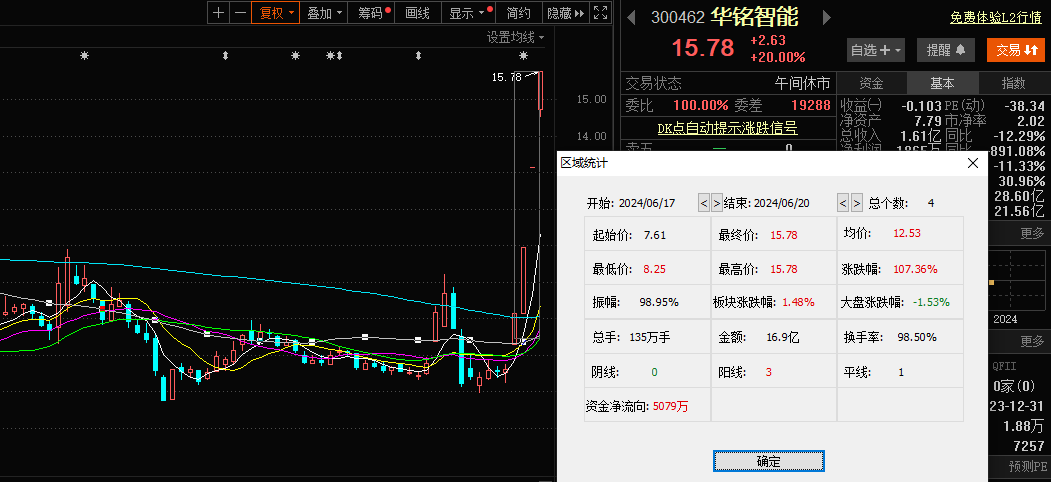
Task: Click the current price 15.78 in header
Action: (702, 48)
